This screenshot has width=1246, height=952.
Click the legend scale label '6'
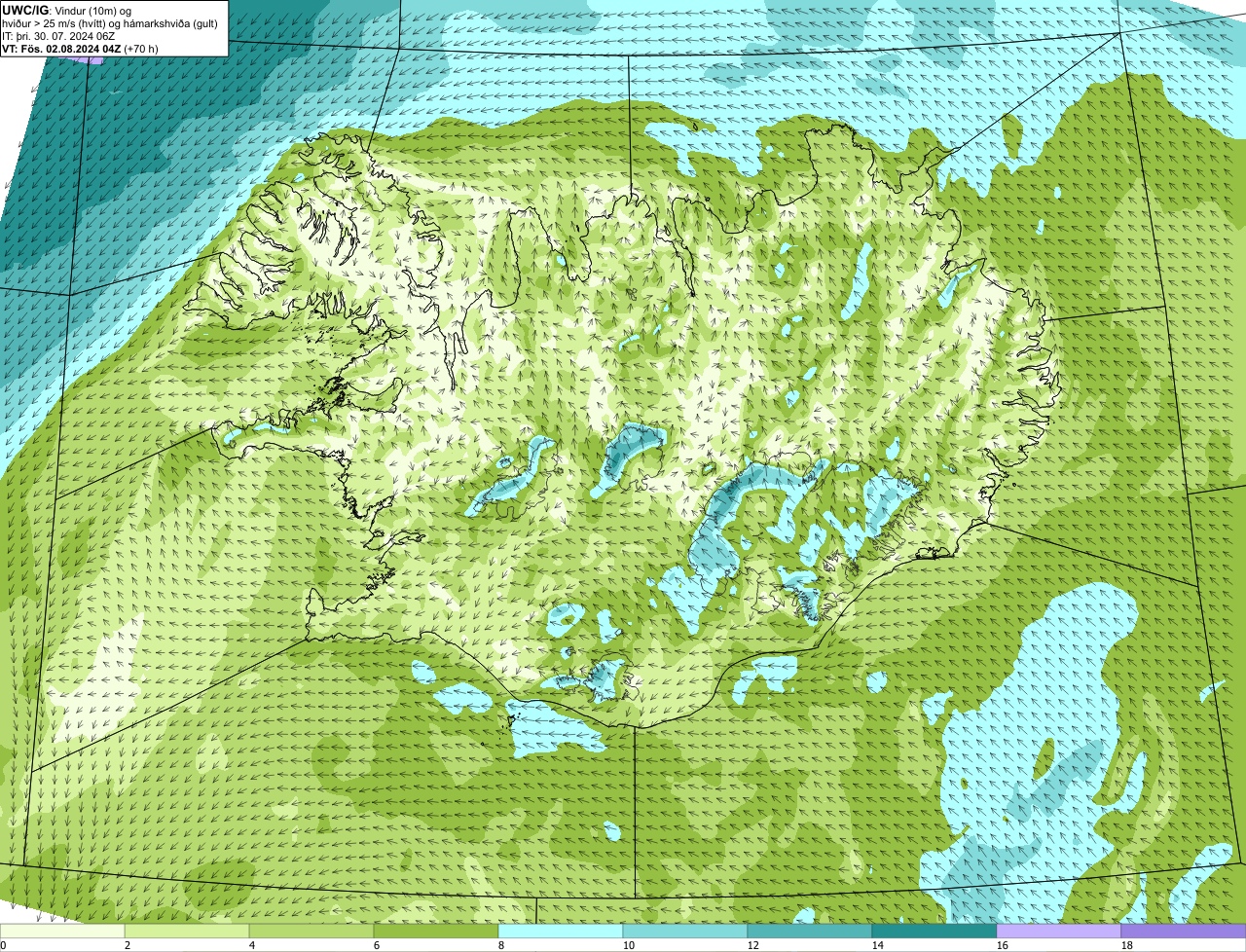(377, 945)
